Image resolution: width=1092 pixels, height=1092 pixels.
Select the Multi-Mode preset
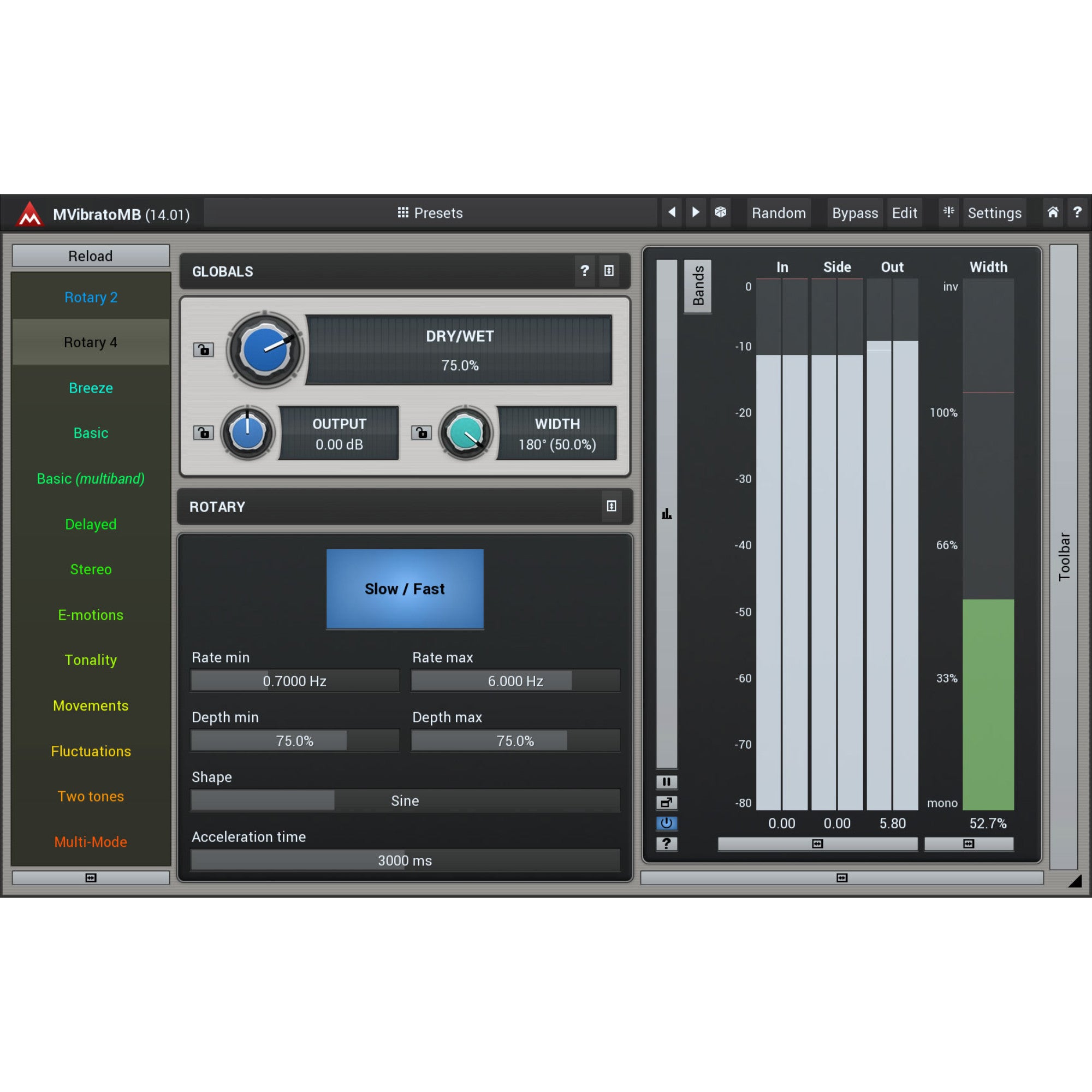(91, 841)
